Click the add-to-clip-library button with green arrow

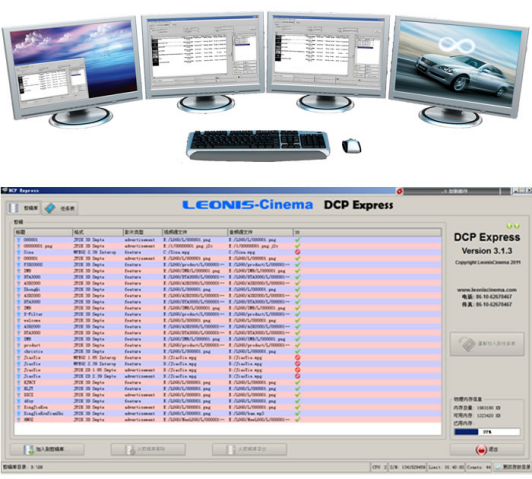click(x=47, y=449)
